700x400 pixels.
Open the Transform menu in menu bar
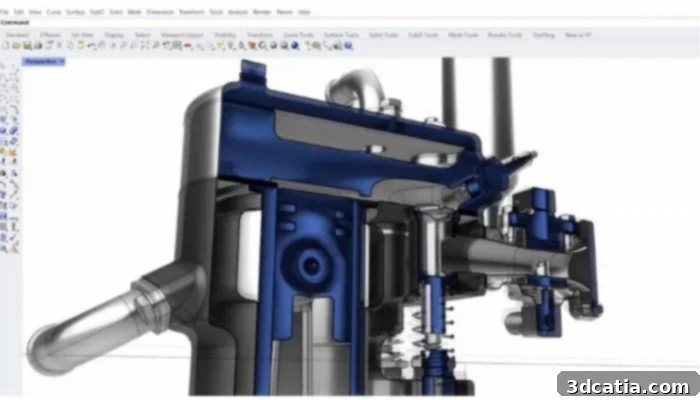click(x=192, y=12)
